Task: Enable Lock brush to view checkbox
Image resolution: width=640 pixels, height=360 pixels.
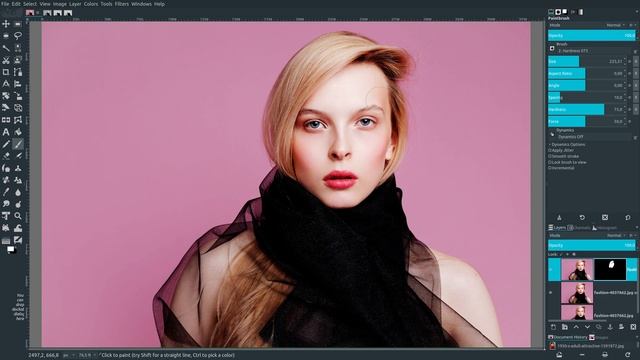Action: point(550,162)
